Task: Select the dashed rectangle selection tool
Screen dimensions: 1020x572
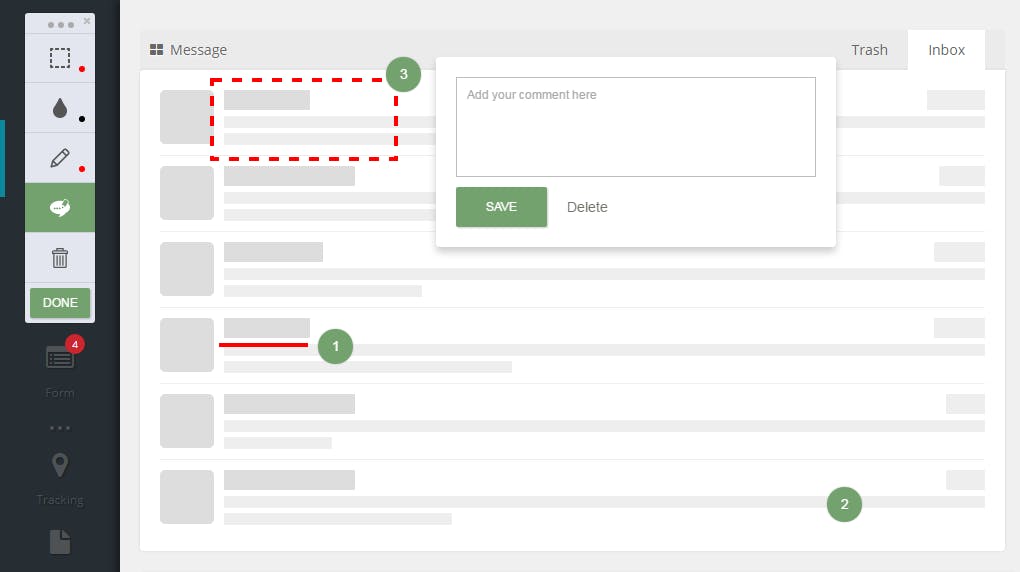Action: coord(60,58)
